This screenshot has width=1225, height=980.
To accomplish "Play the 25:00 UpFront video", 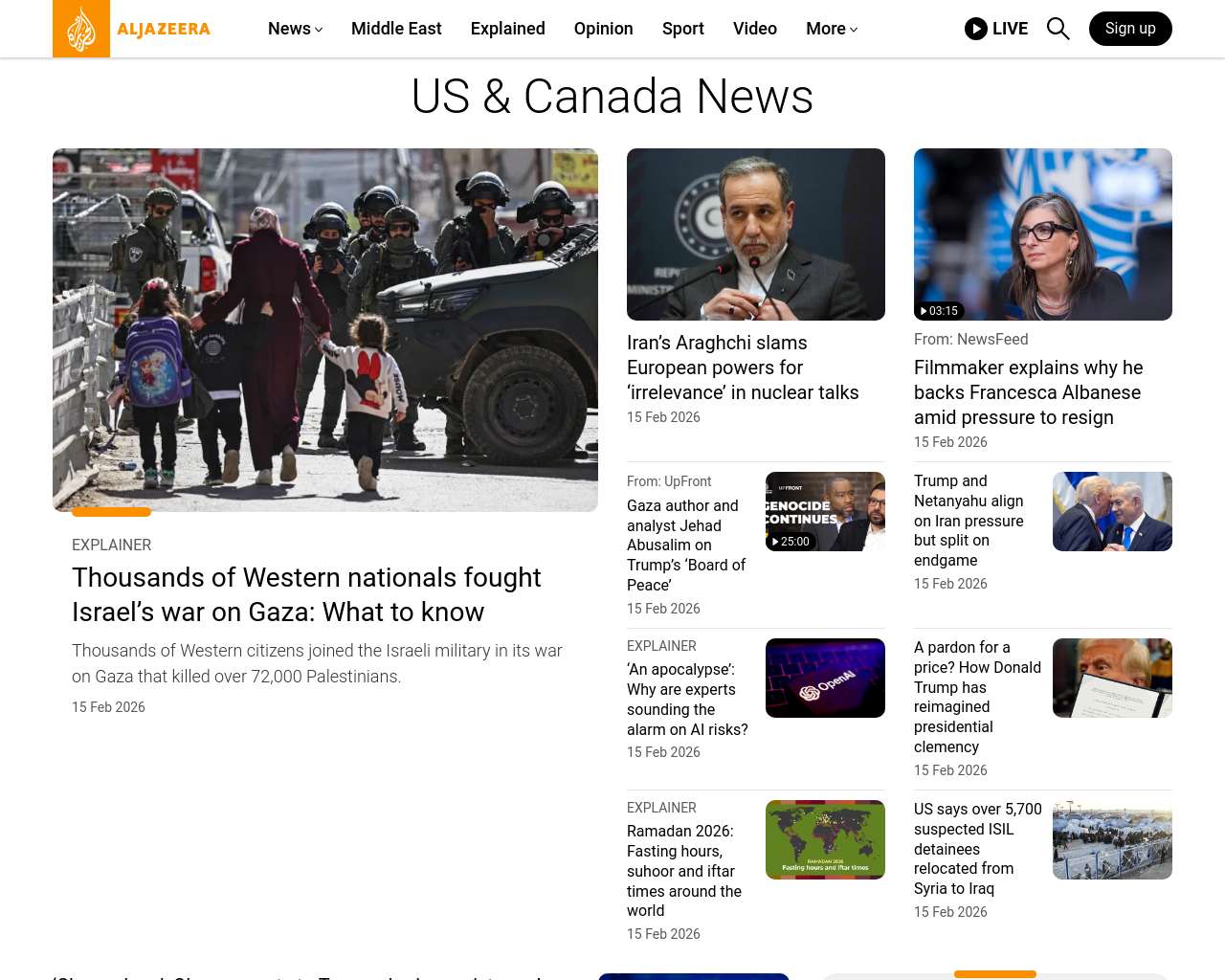I will click(x=825, y=511).
